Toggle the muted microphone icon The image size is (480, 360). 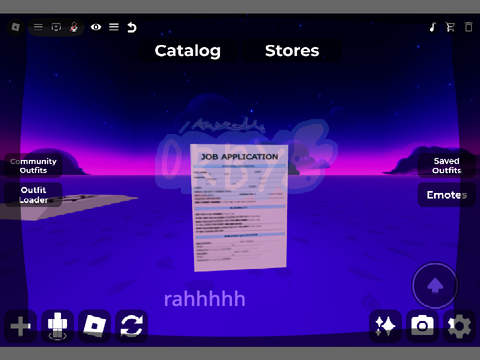74,27
